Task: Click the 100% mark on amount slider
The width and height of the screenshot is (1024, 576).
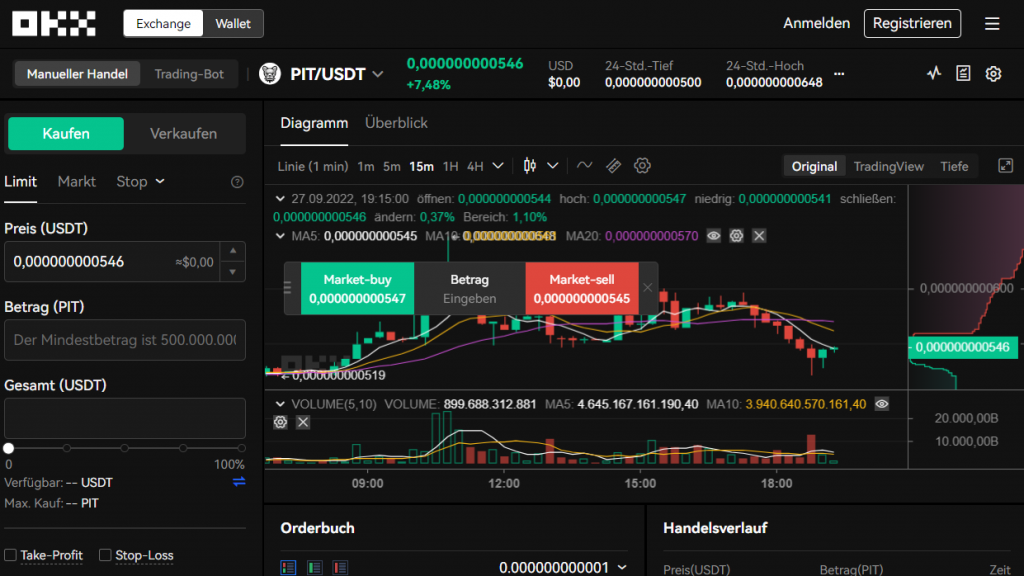Action: point(241,449)
